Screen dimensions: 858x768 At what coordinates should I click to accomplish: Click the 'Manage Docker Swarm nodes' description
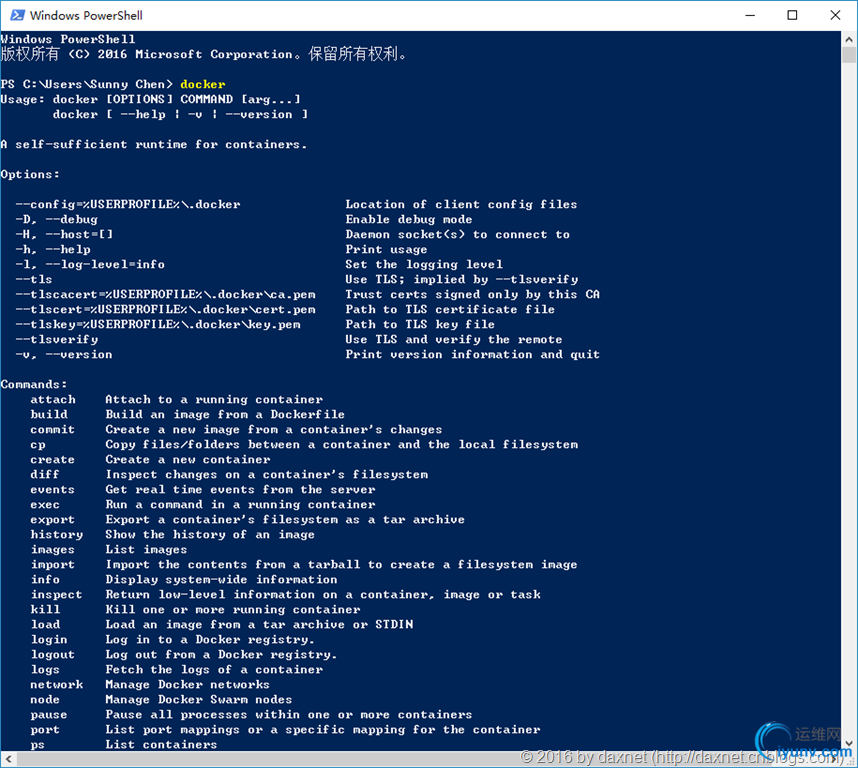(199, 700)
